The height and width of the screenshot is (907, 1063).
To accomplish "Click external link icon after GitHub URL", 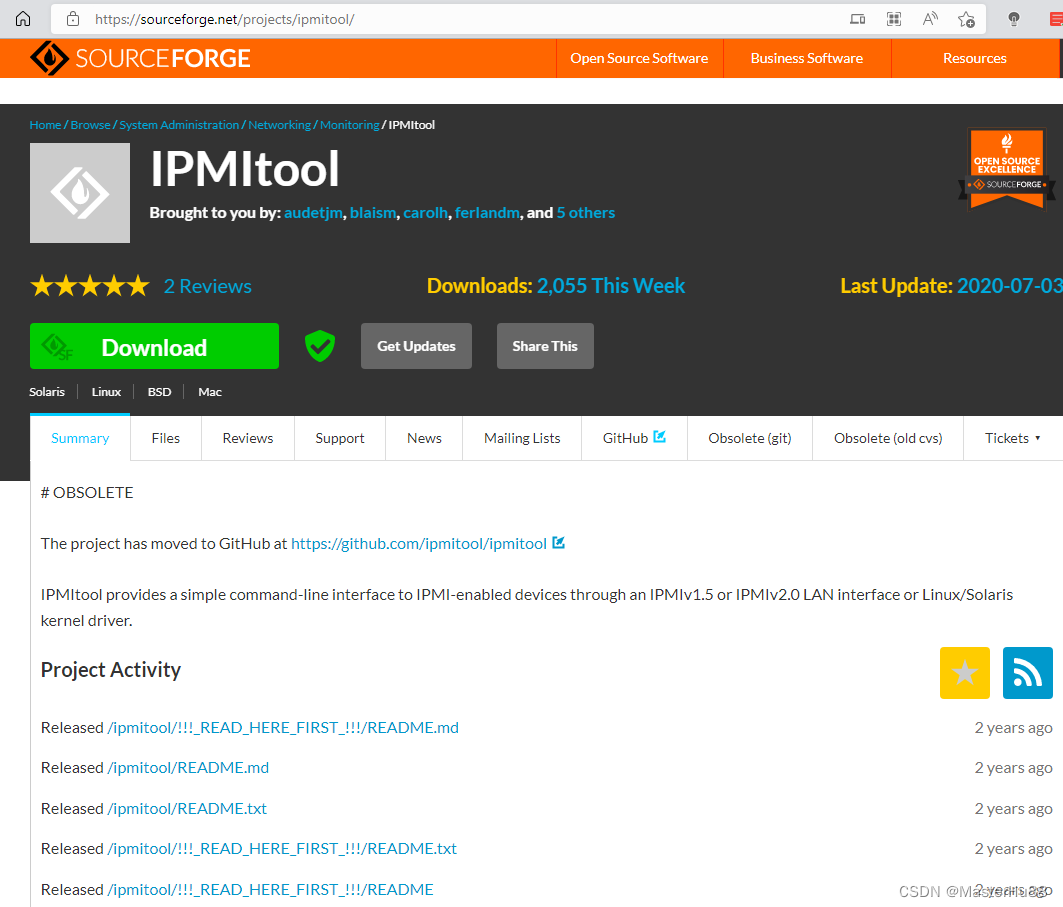I will click(x=559, y=543).
